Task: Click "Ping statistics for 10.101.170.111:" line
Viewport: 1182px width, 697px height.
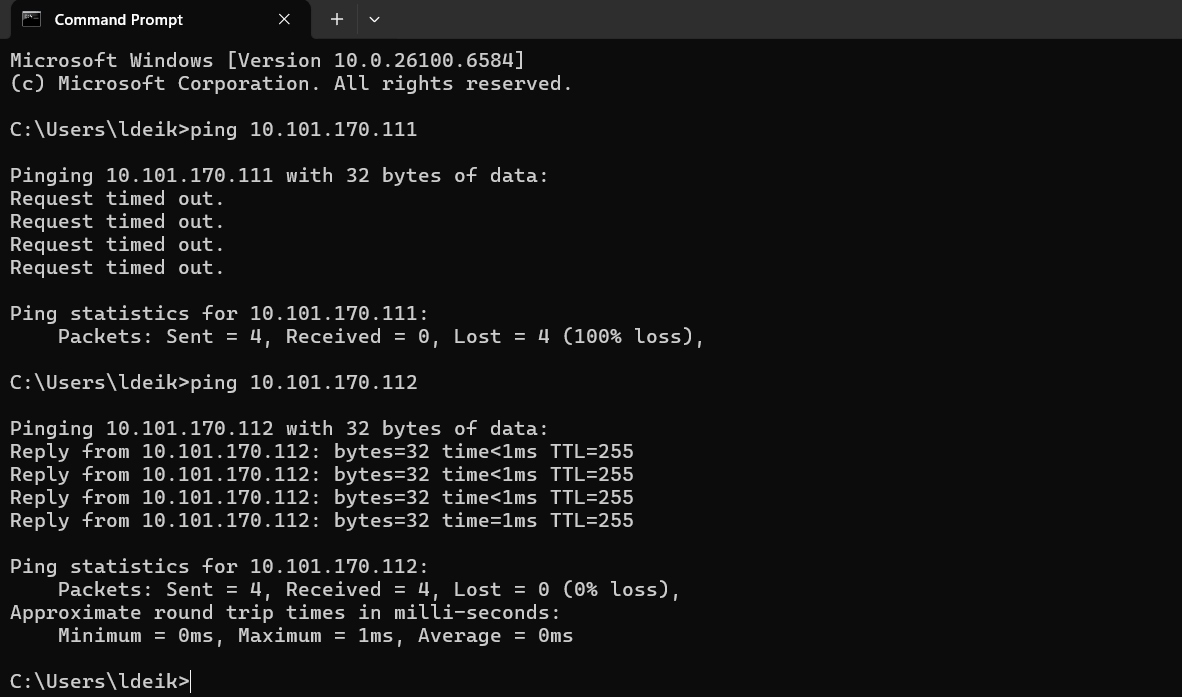Action: click(x=219, y=314)
